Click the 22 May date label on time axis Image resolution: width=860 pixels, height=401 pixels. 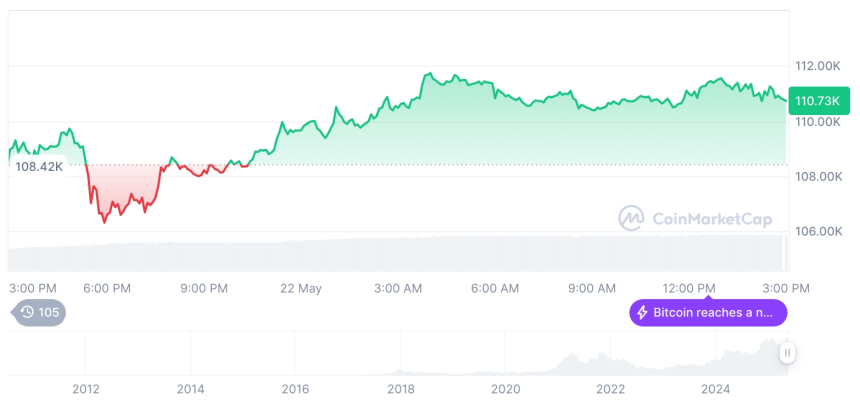click(301, 288)
